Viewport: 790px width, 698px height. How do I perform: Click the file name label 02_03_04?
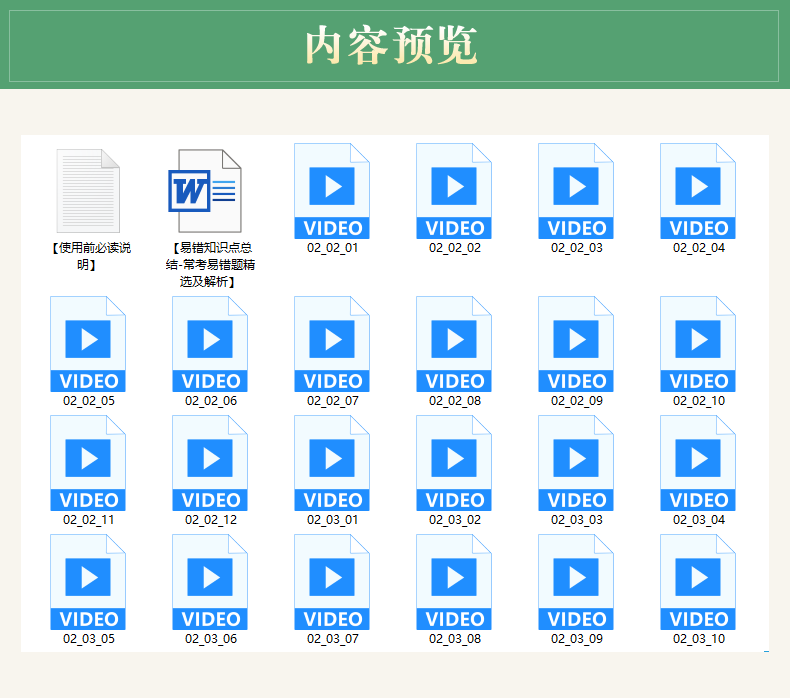click(699, 520)
